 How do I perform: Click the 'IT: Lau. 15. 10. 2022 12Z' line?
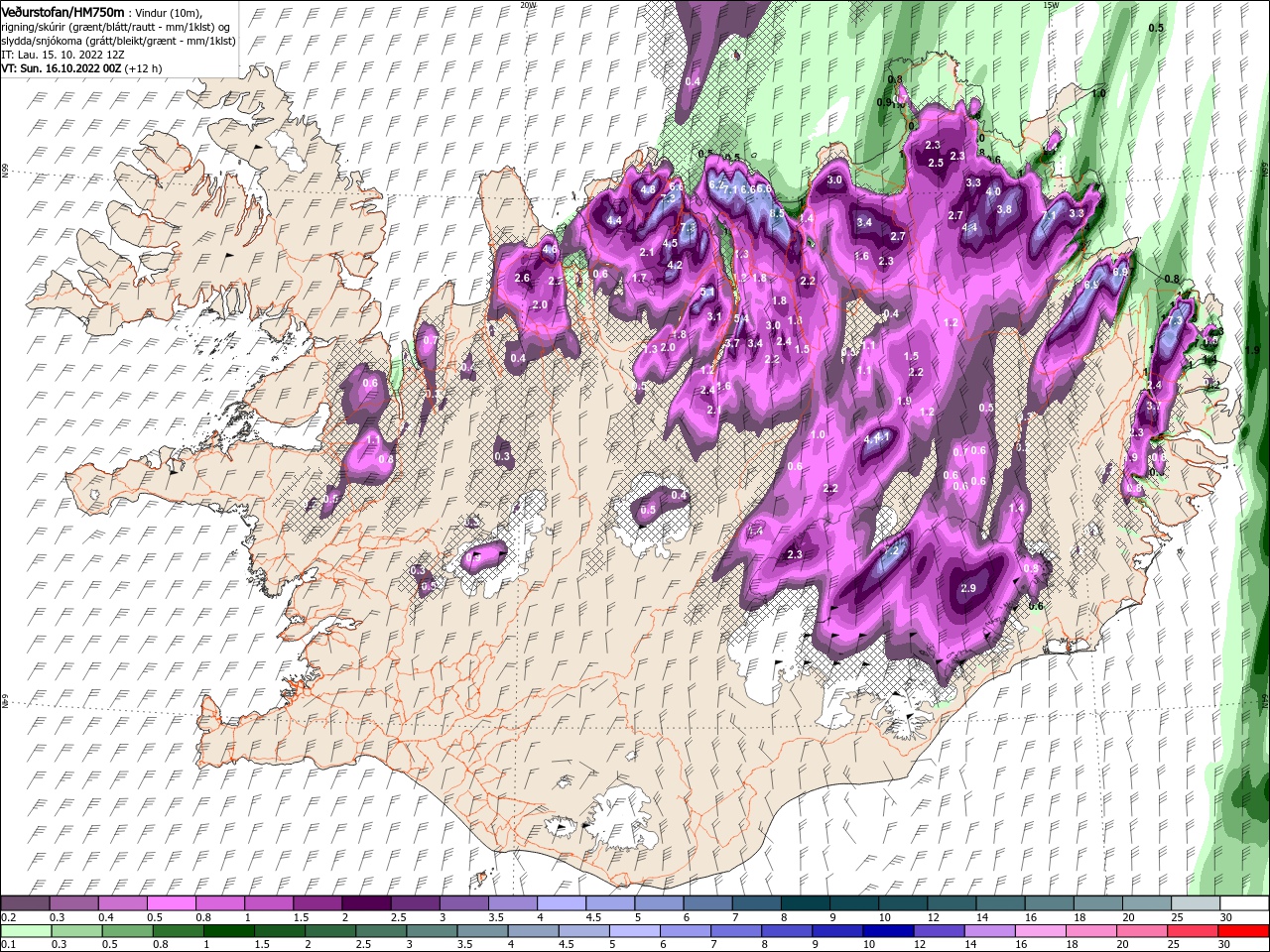(61, 55)
